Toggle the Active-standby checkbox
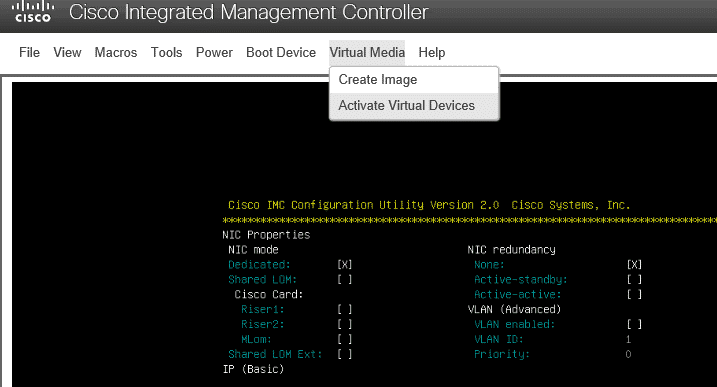Image resolution: width=717 pixels, height=387 pixels. point(634,280)
